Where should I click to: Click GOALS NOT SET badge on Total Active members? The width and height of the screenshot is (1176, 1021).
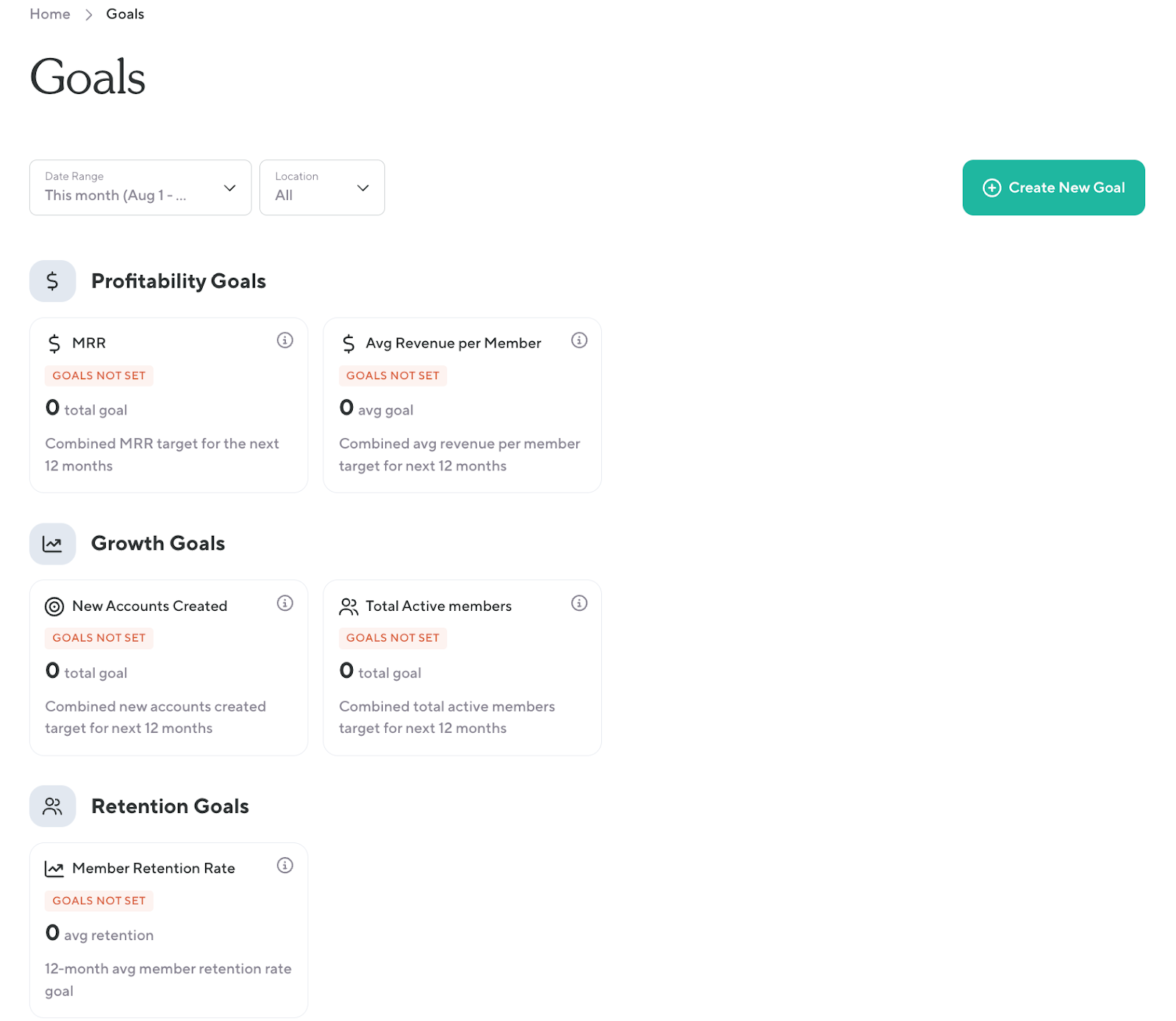[x=392, y=638]
